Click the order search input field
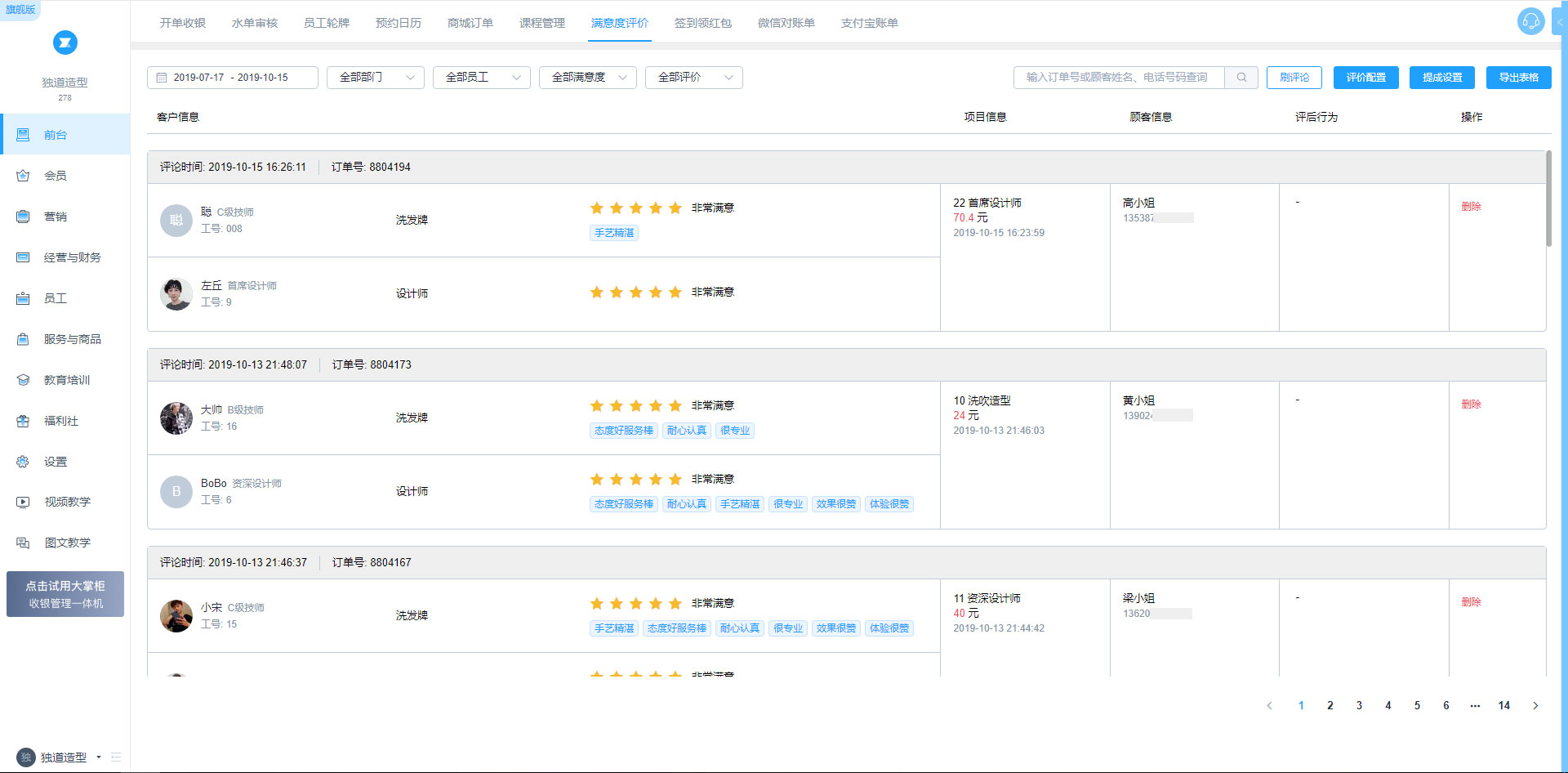This screenshot has width=1568, height=773. [1119, 78]
